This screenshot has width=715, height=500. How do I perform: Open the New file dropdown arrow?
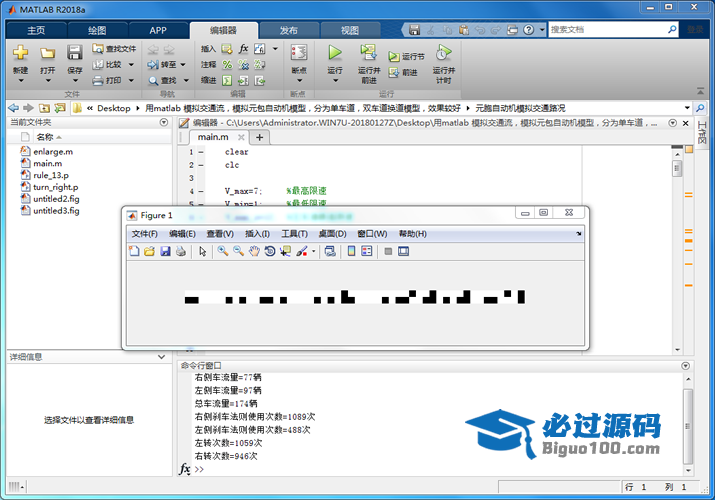point(21,81)
